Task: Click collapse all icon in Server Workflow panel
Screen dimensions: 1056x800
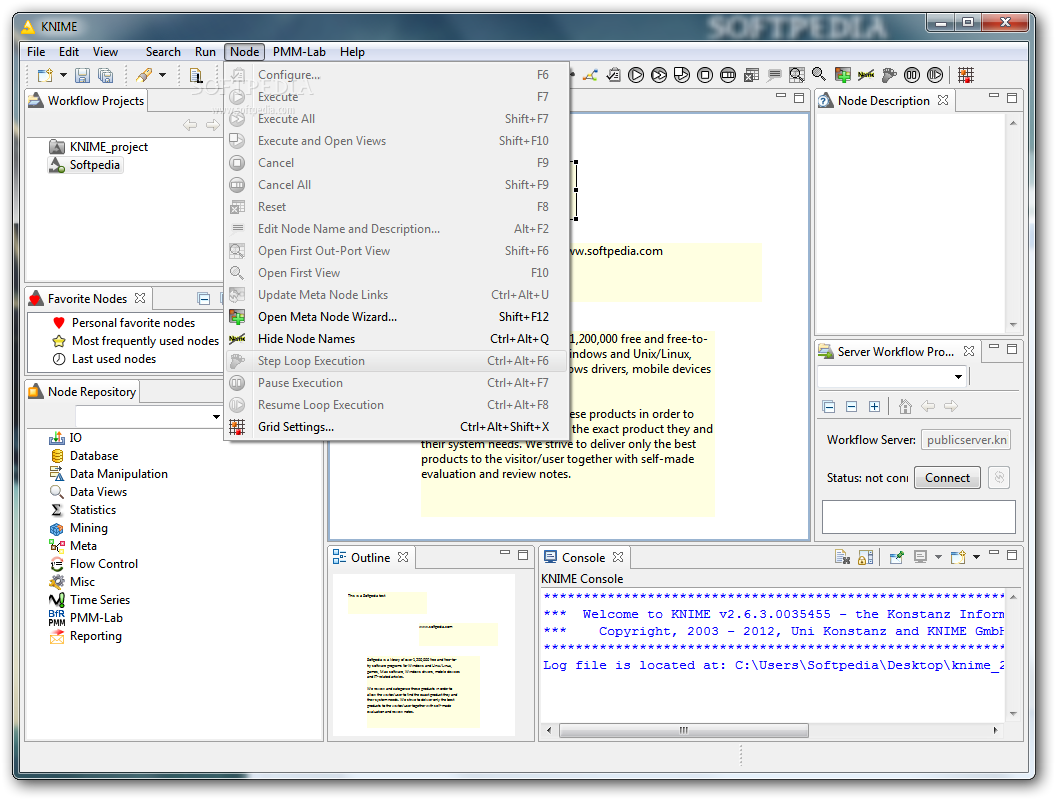Action: click(x=829, y=406)
